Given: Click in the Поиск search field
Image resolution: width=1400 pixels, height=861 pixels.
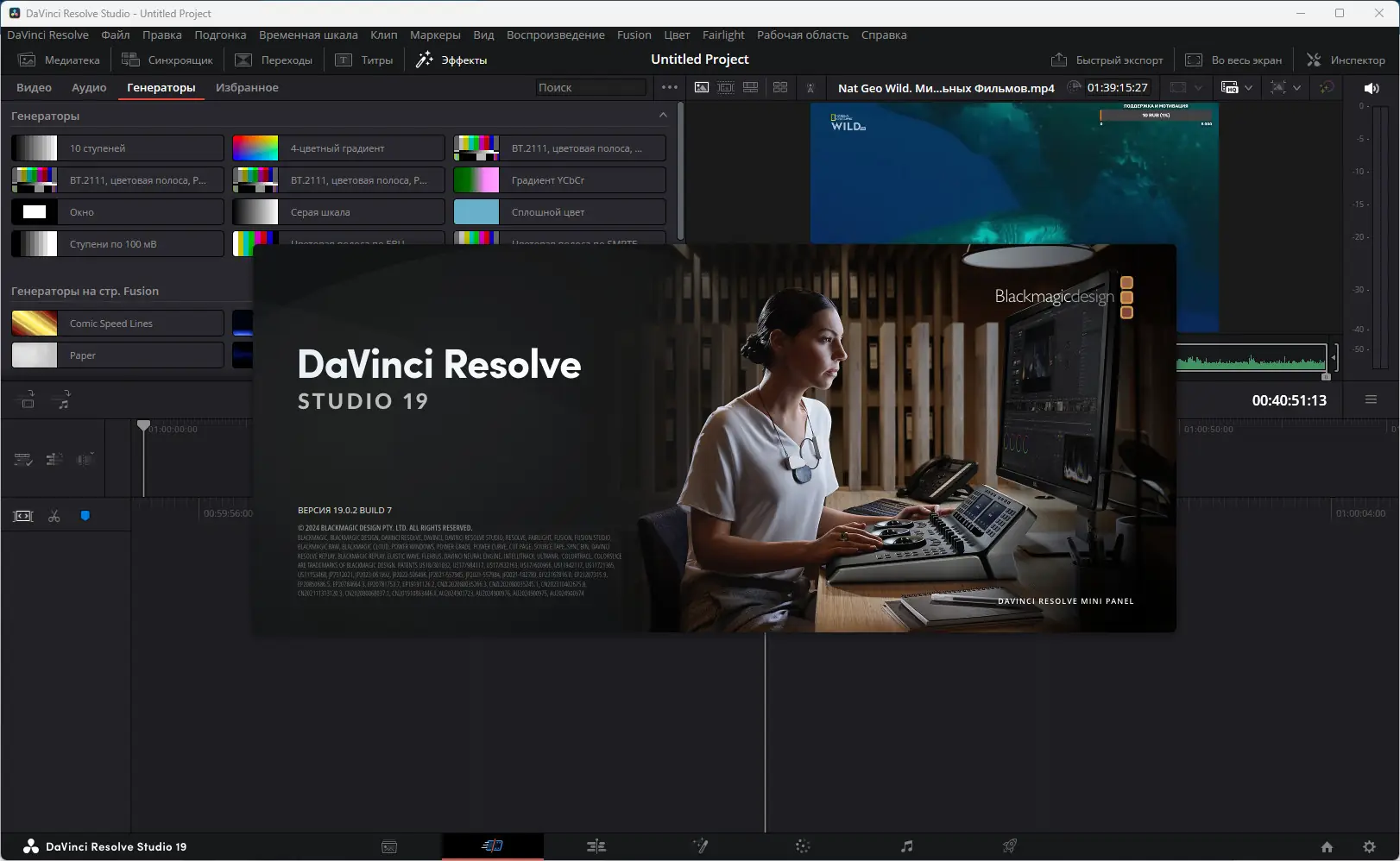Looking at the screenshot, I should pyautogui.click(x=590, y=87).
